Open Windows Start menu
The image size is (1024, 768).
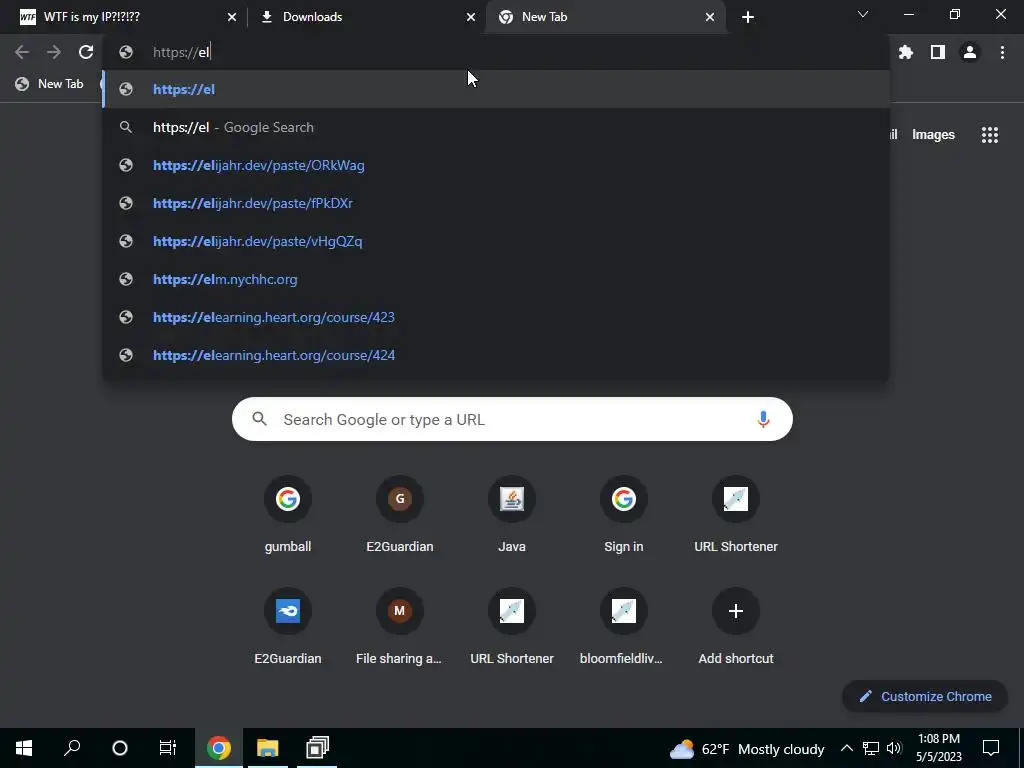(x=24, y=748)
